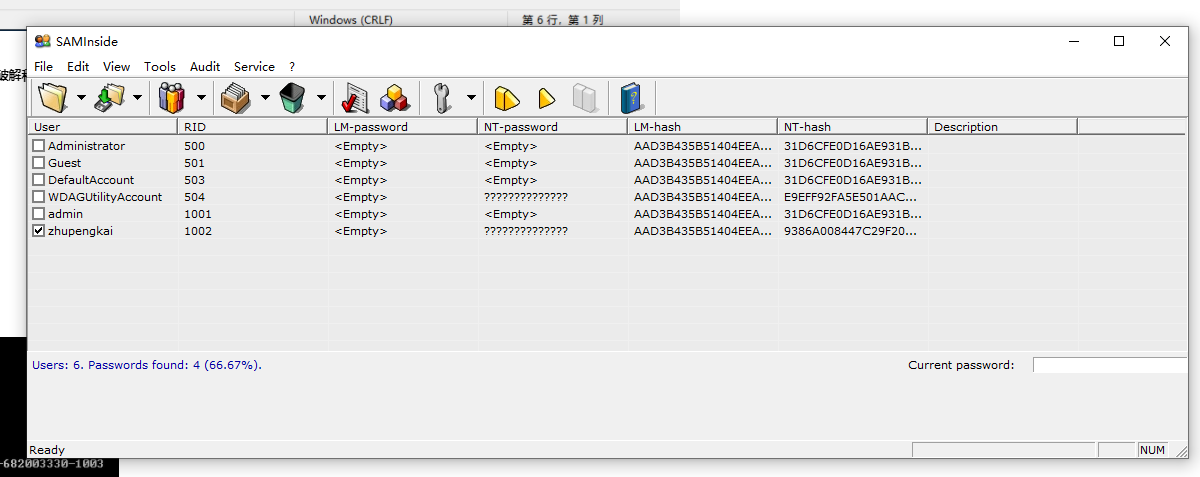Click the DefaultAccount LM-password Empty cell
The image size is (1200, 477).
pyautogui.click(x=360, y=180)
